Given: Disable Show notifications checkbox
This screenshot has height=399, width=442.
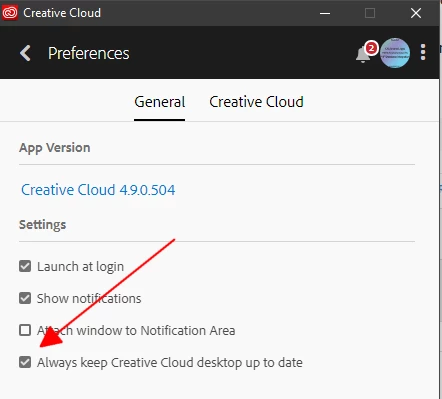Looking at the screenshot, I should coord(25,298).
